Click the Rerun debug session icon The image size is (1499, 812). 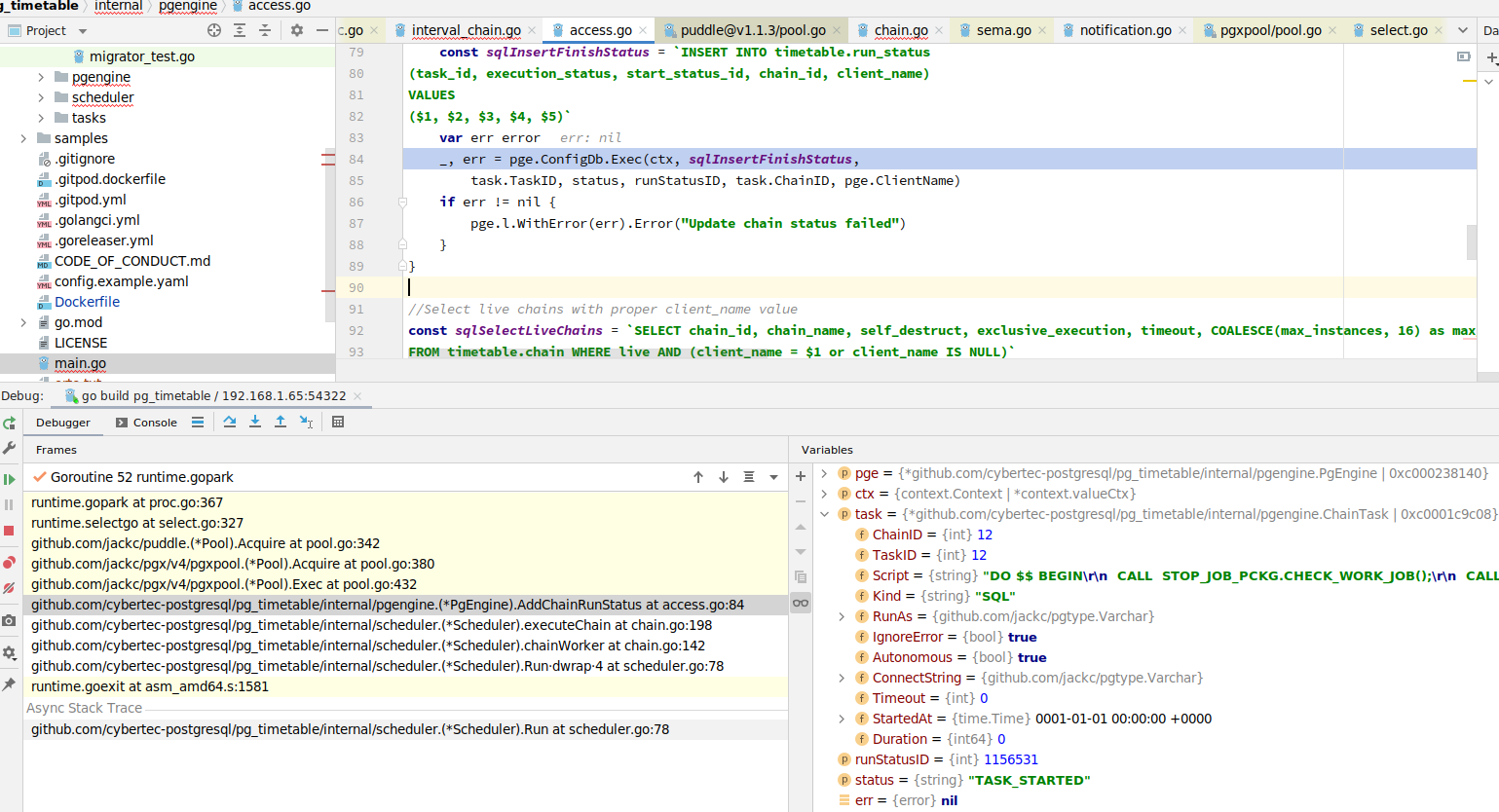pyautogui.click(x=10, y=424)
